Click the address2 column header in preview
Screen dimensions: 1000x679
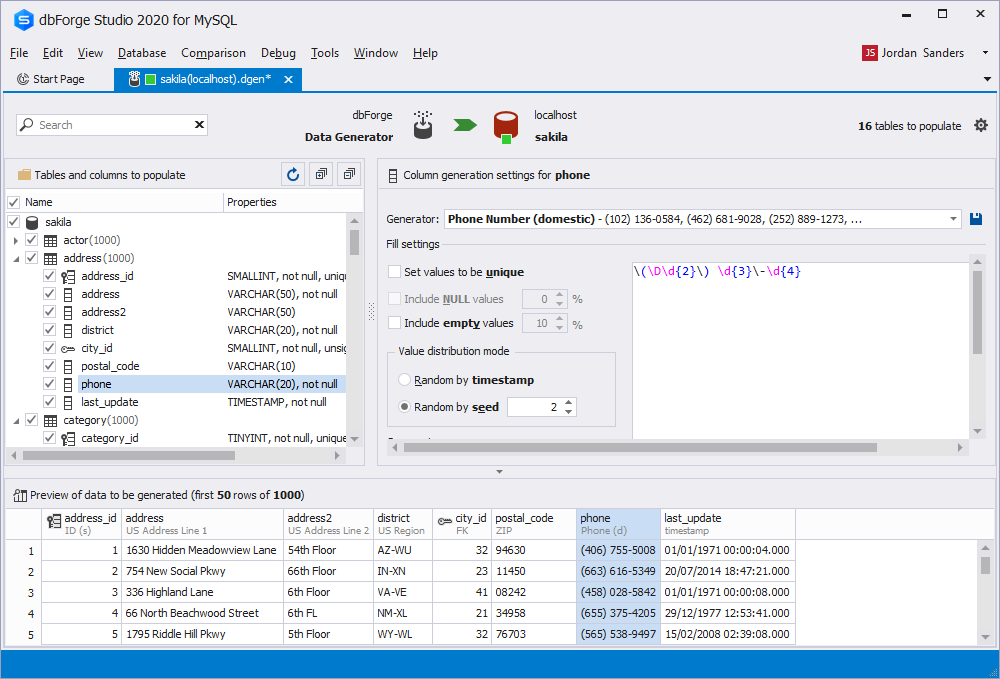click(x=328, y=523)
